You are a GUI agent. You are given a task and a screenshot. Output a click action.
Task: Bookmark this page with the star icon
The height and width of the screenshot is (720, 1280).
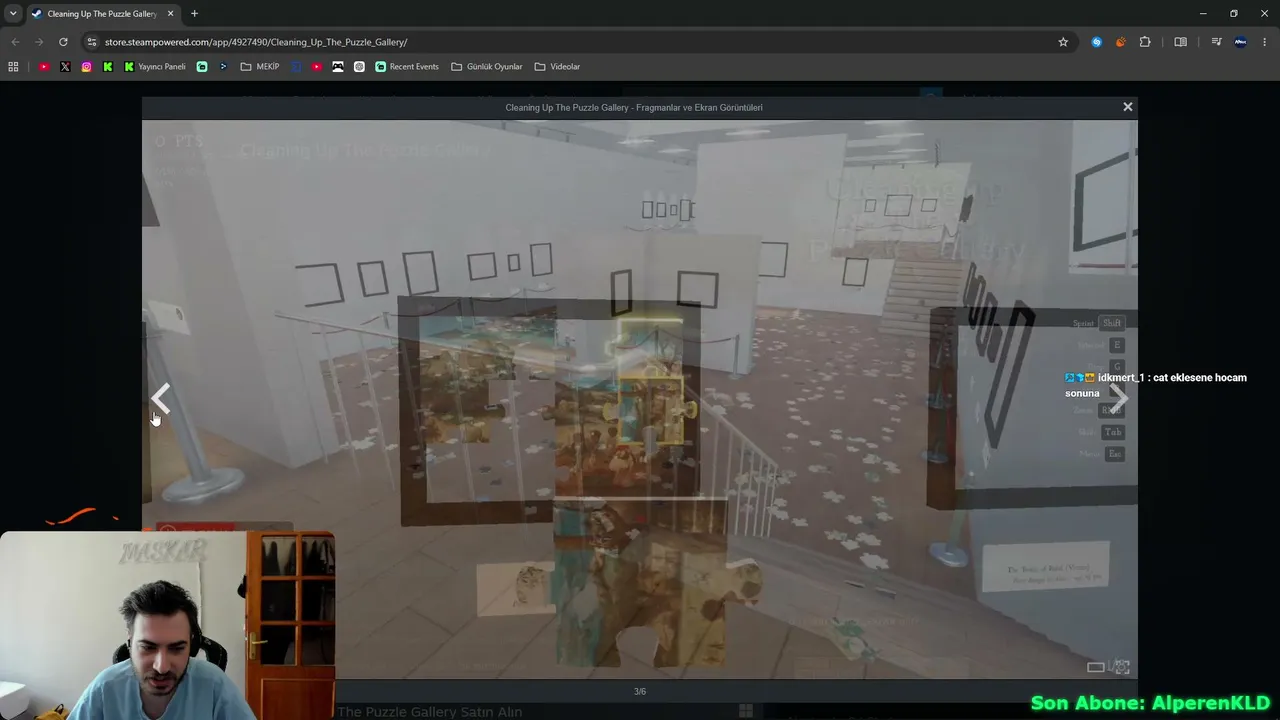click(1063, 42)
